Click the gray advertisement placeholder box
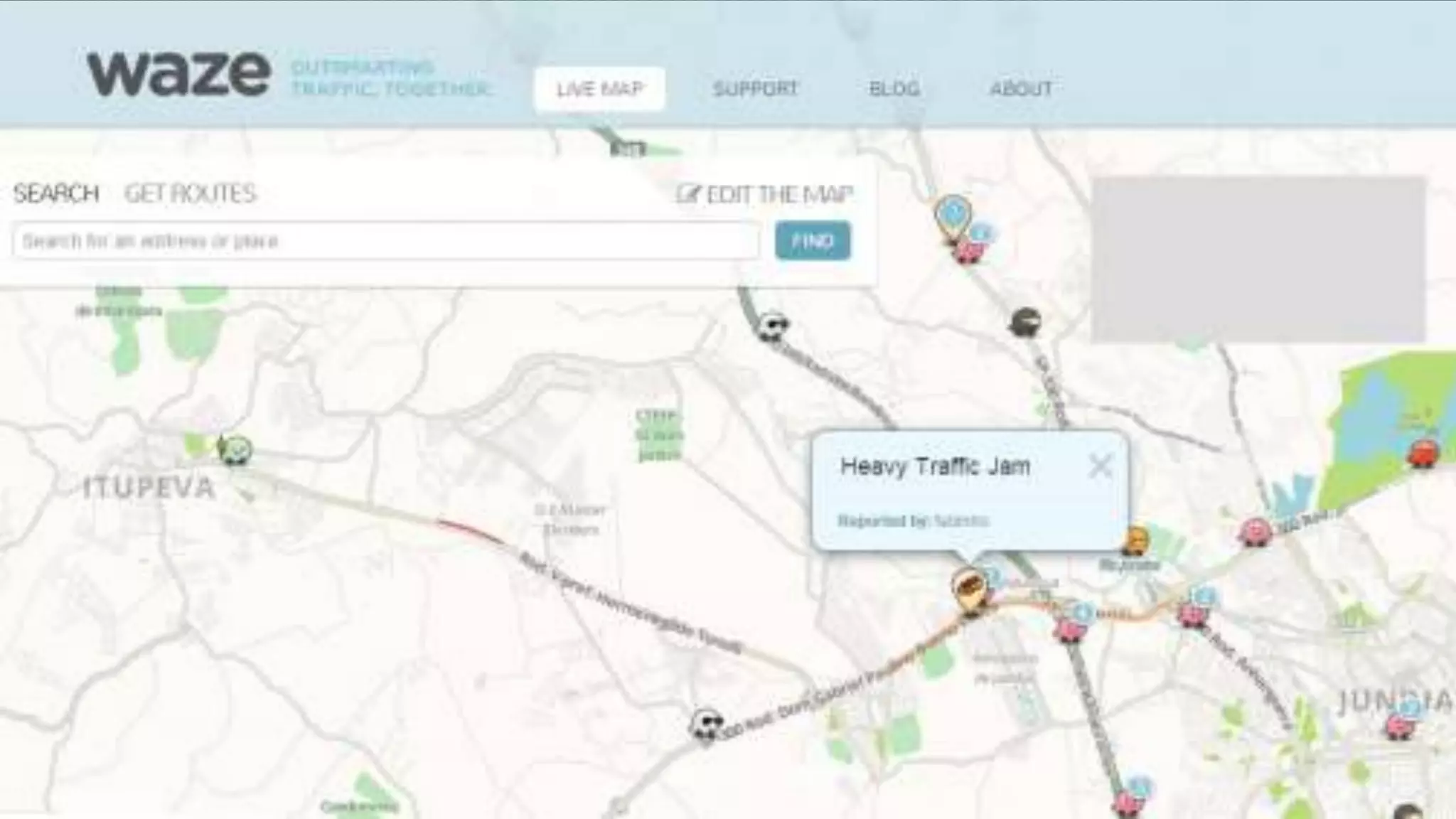Viewport: 1456px width, 819px height. pyautogui.click(x=1258, y=259)
